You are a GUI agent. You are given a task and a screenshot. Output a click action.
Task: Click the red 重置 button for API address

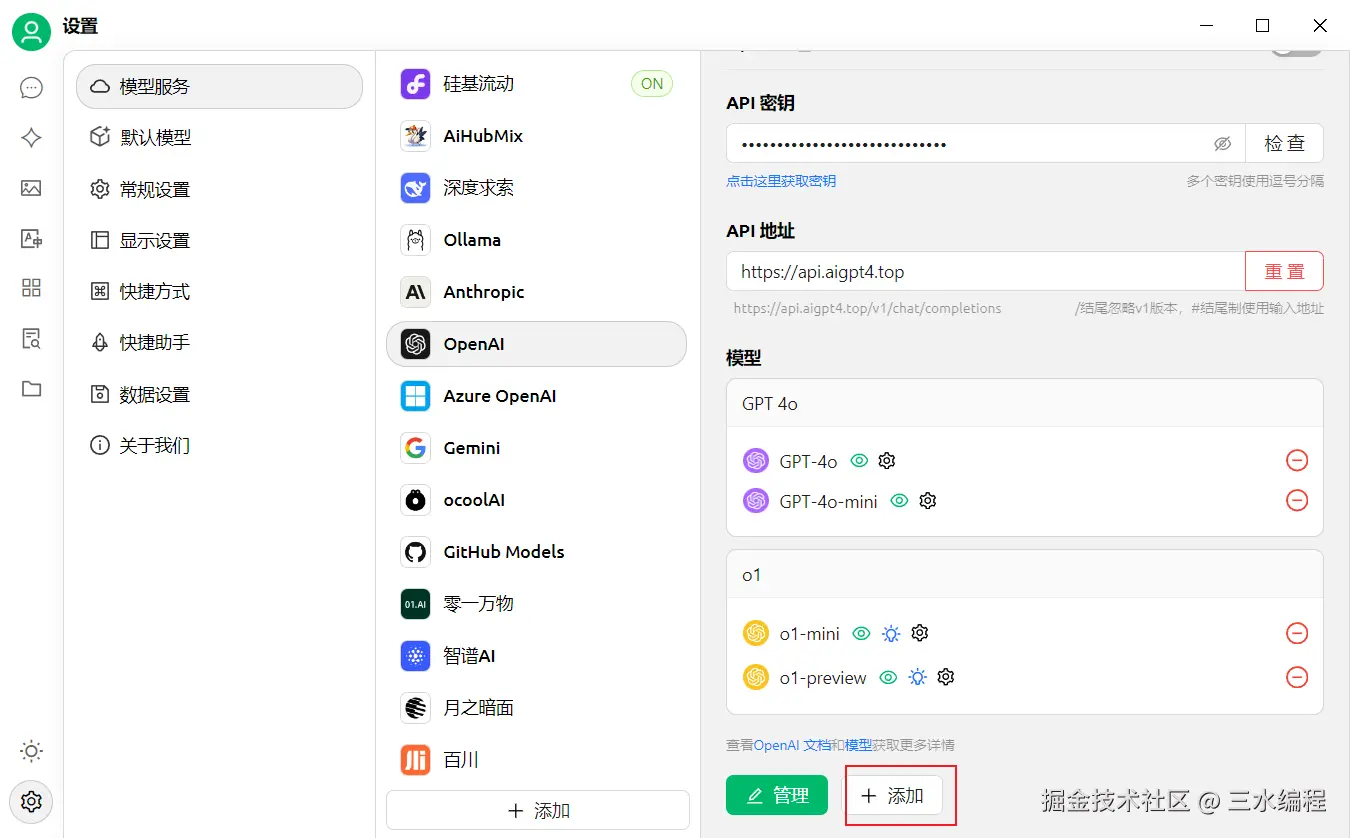pos(1284,271)
